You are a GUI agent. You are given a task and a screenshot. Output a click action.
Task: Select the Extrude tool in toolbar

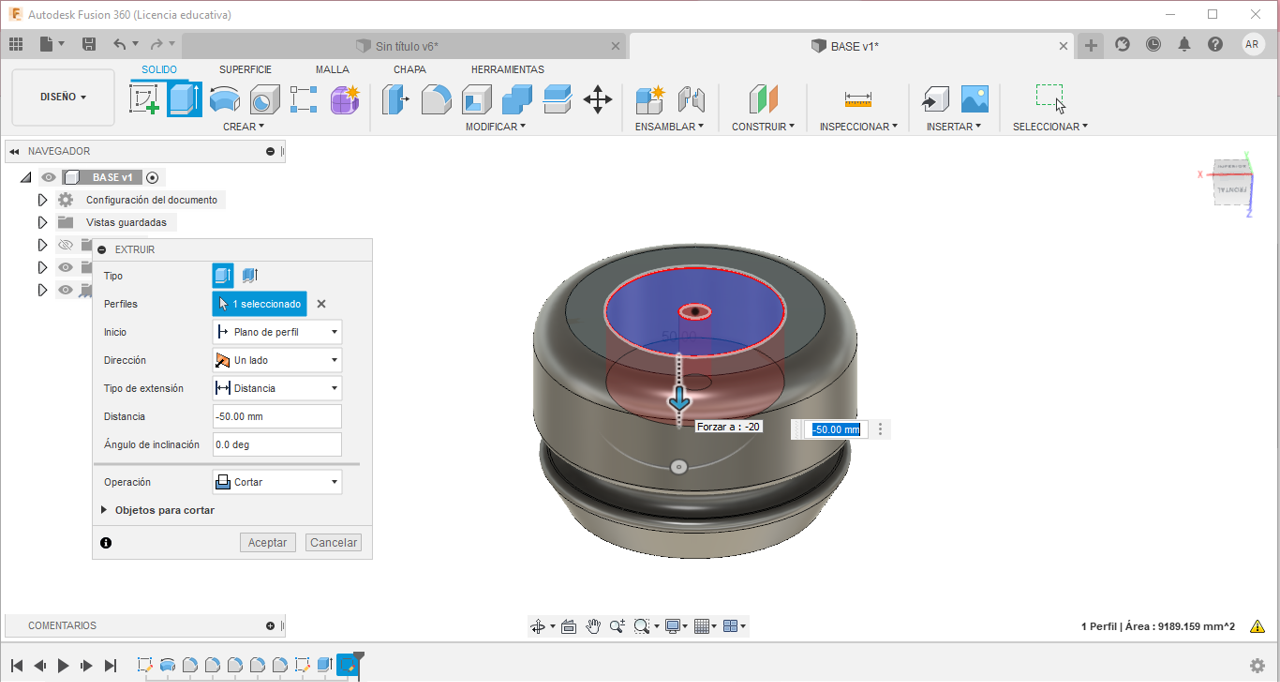(x=184, y=99)
